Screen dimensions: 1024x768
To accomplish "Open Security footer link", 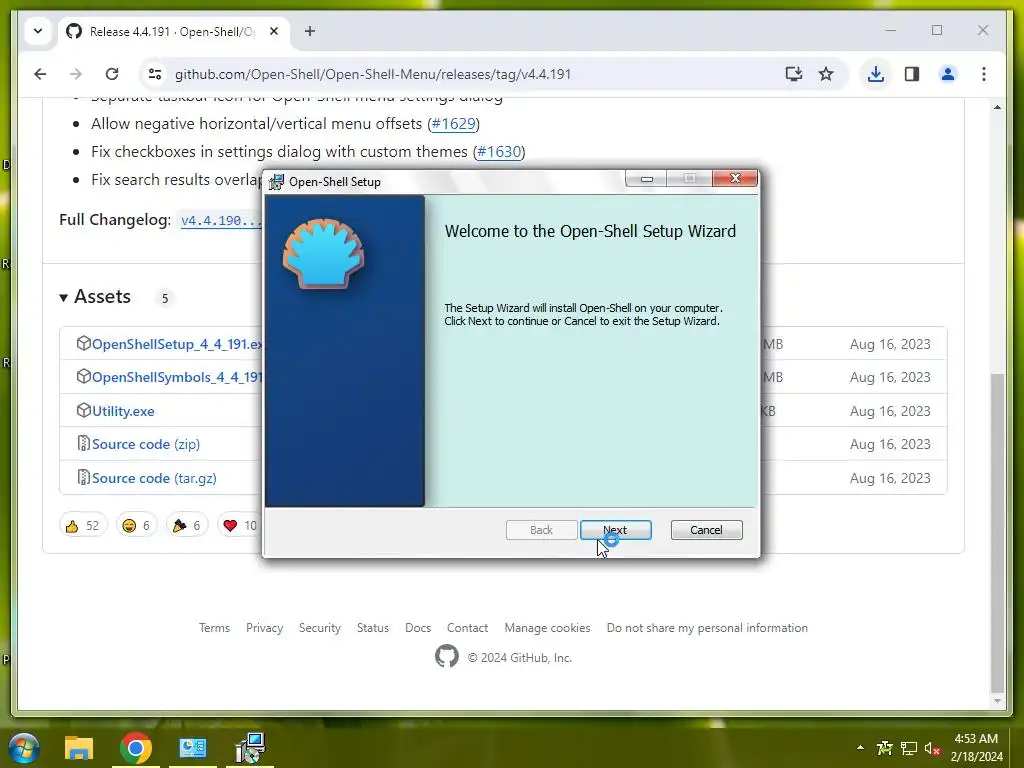I will (320, 628).
